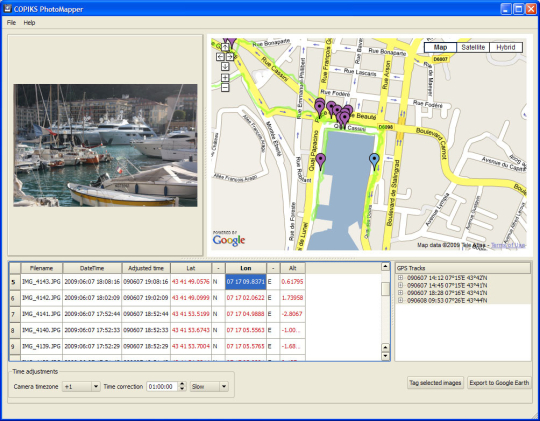This screenshot has width=540, height=421.
Task: Select the IMG_4141.JPG filename cell
Action: (42, 314)
